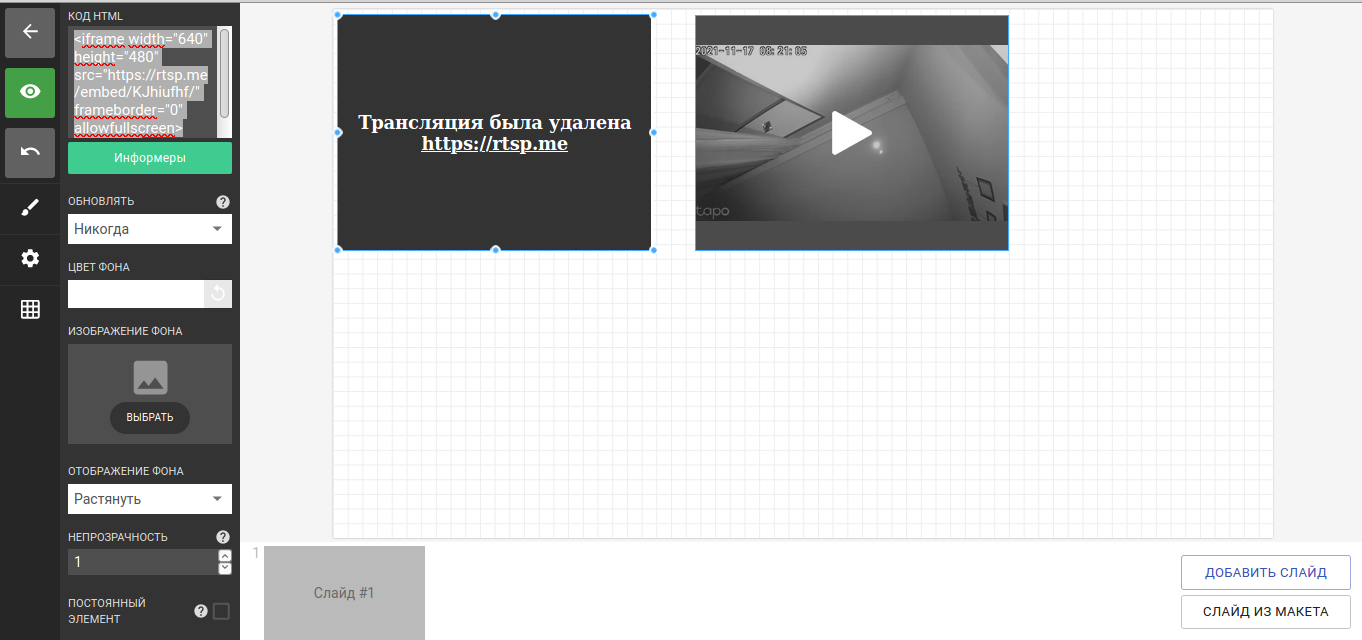
Task: Open the brush design tool
Action: coord(30,208)
